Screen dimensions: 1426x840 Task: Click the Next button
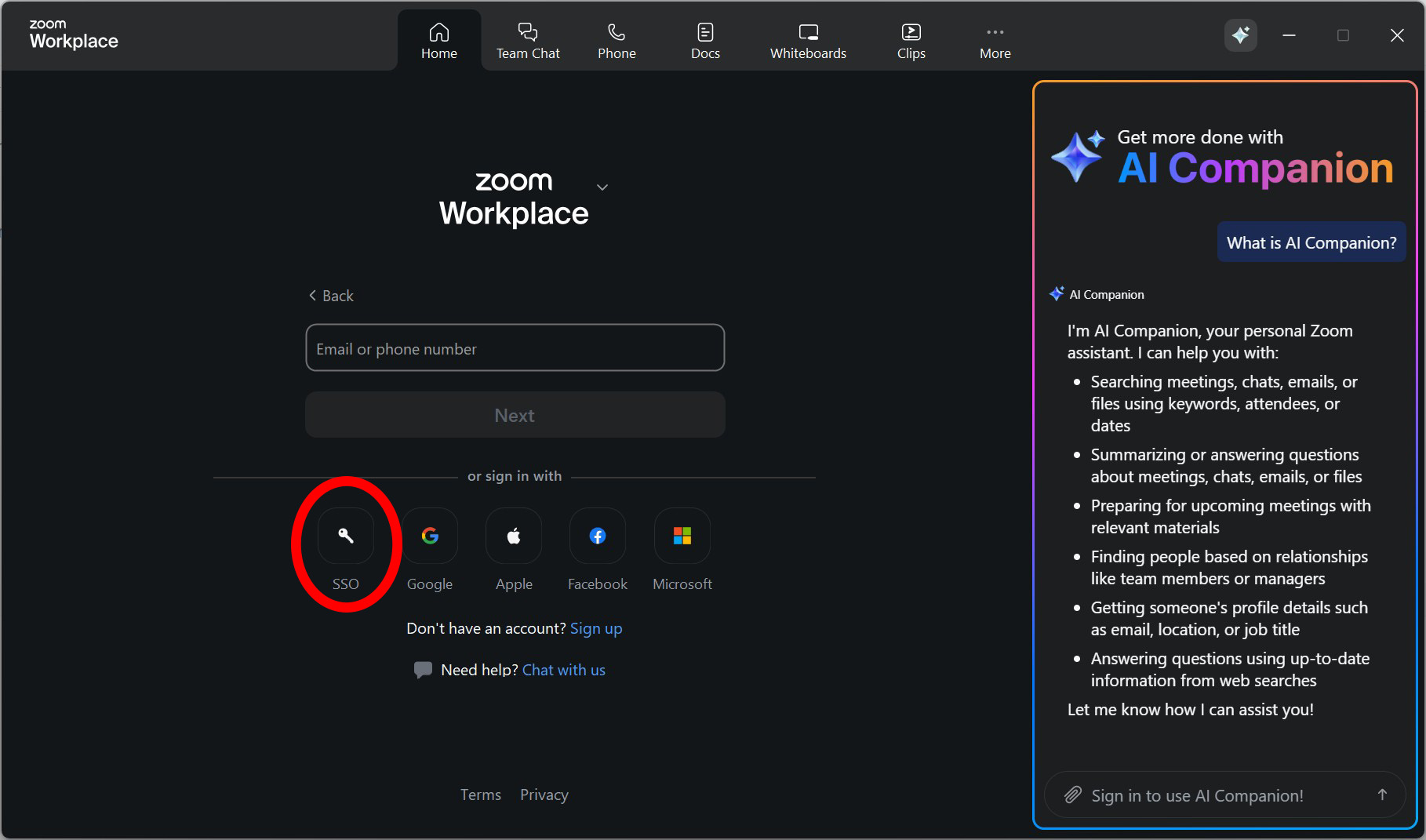(x=515, y=415)
